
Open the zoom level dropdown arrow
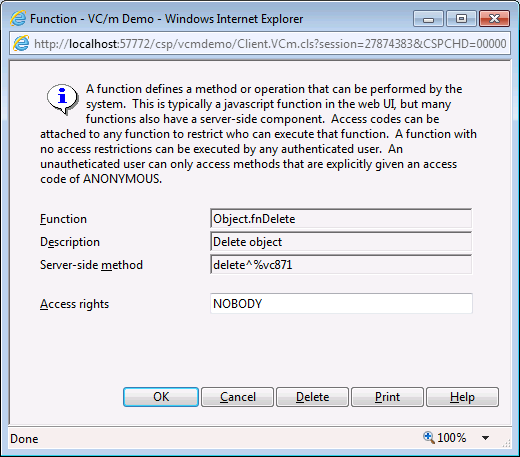point(485,438)
